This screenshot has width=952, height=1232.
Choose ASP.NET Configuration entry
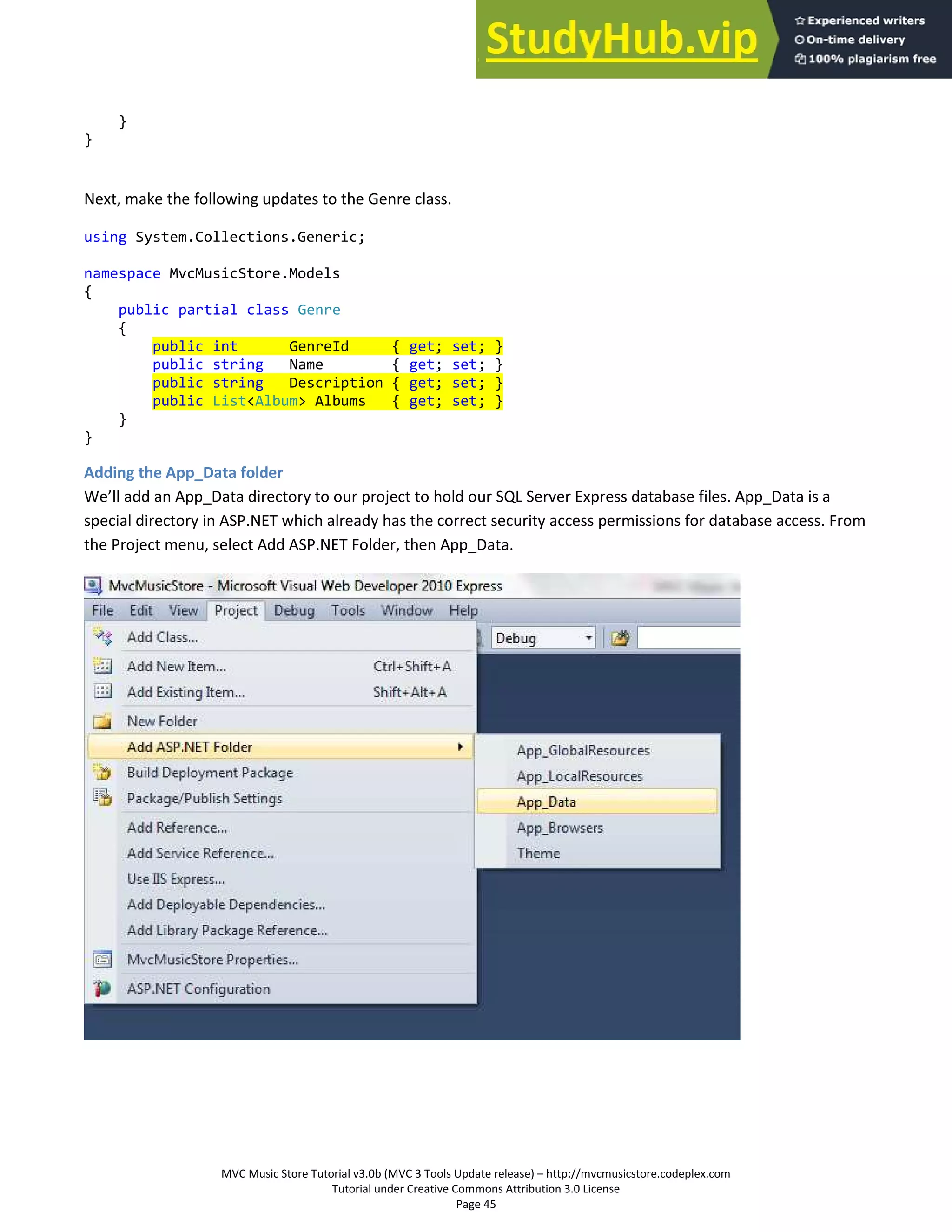(x=280, y=988)
